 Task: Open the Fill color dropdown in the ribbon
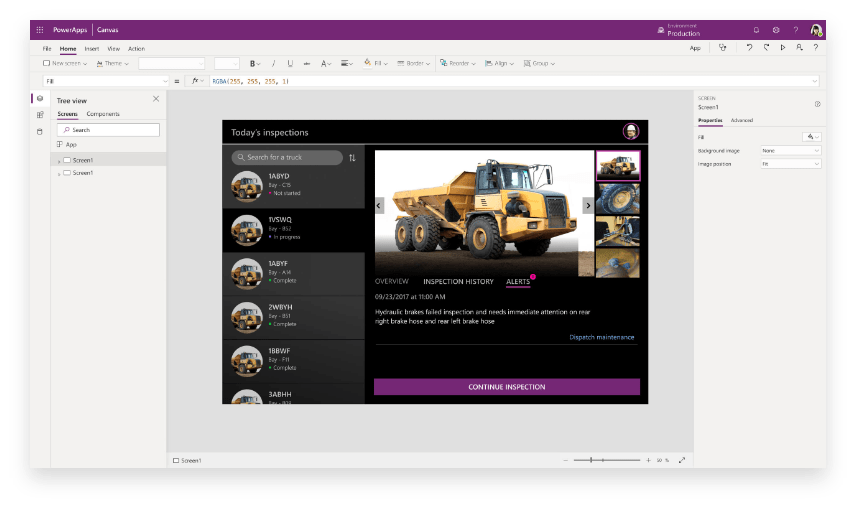(376, 64)
